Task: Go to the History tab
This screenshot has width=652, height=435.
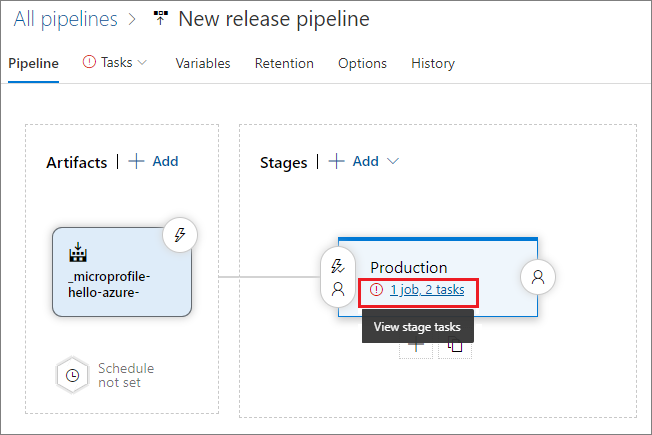Action: (x=433, y=63)
